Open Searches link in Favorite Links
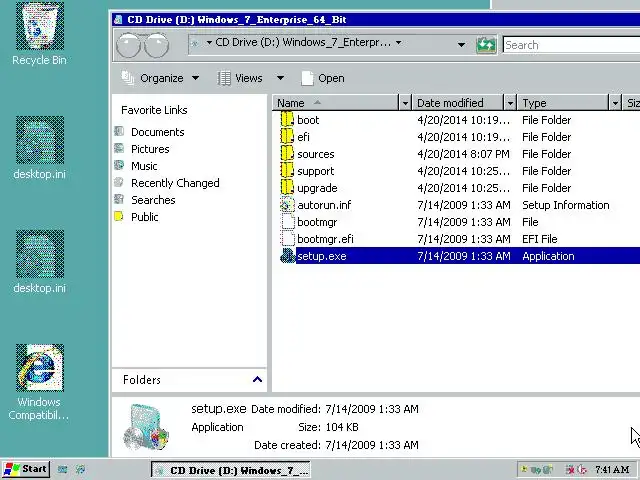The width and height of the screenshot is (640, 480). coord(153,200)
